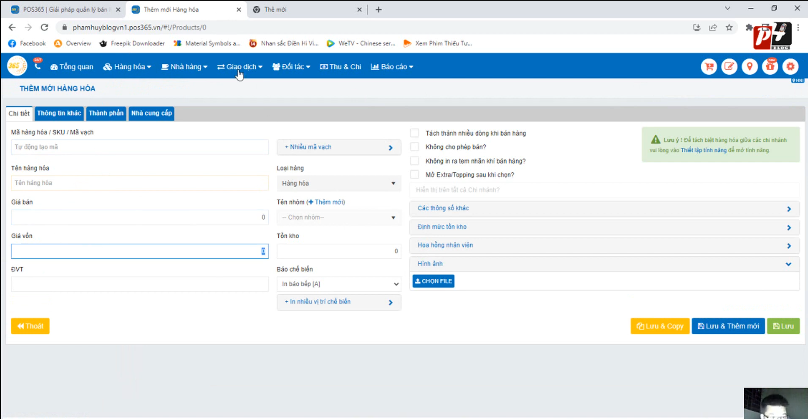This screenshot has height=419, width=808.
Task: Open Freepik Downloader bookmark
Action: click(x=132, y=43)
